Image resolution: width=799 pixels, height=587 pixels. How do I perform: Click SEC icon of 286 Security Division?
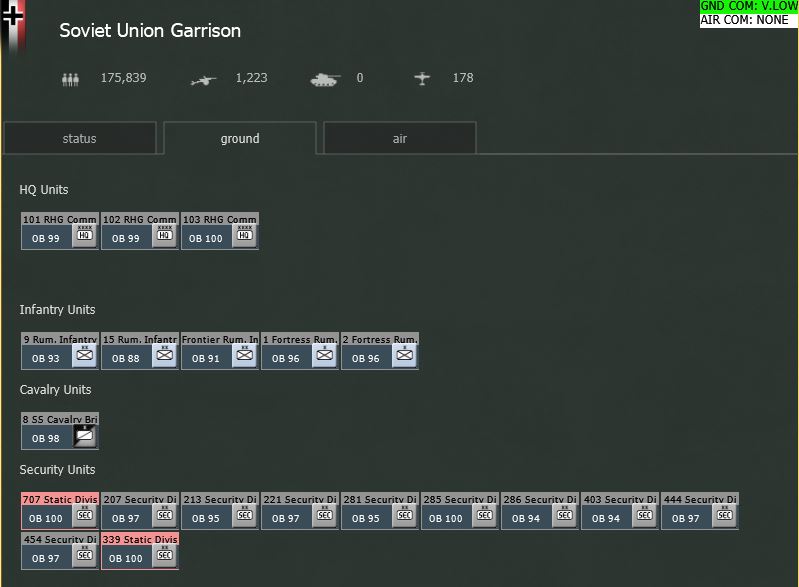point(565,516)
